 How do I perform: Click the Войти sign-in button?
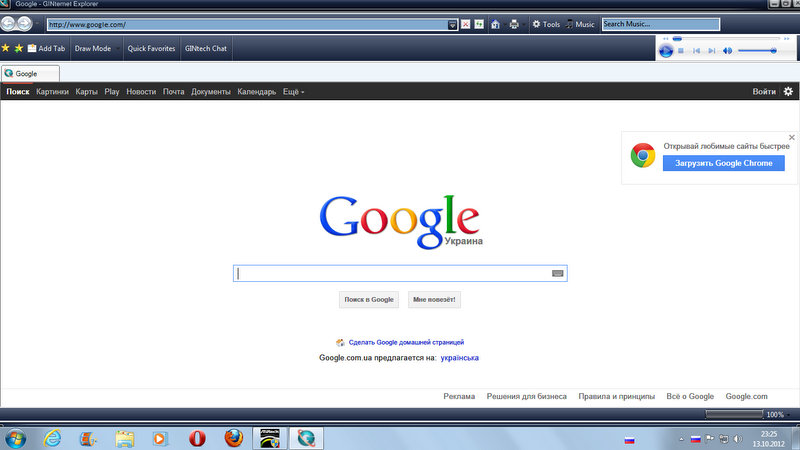click(x=764, y=92)
